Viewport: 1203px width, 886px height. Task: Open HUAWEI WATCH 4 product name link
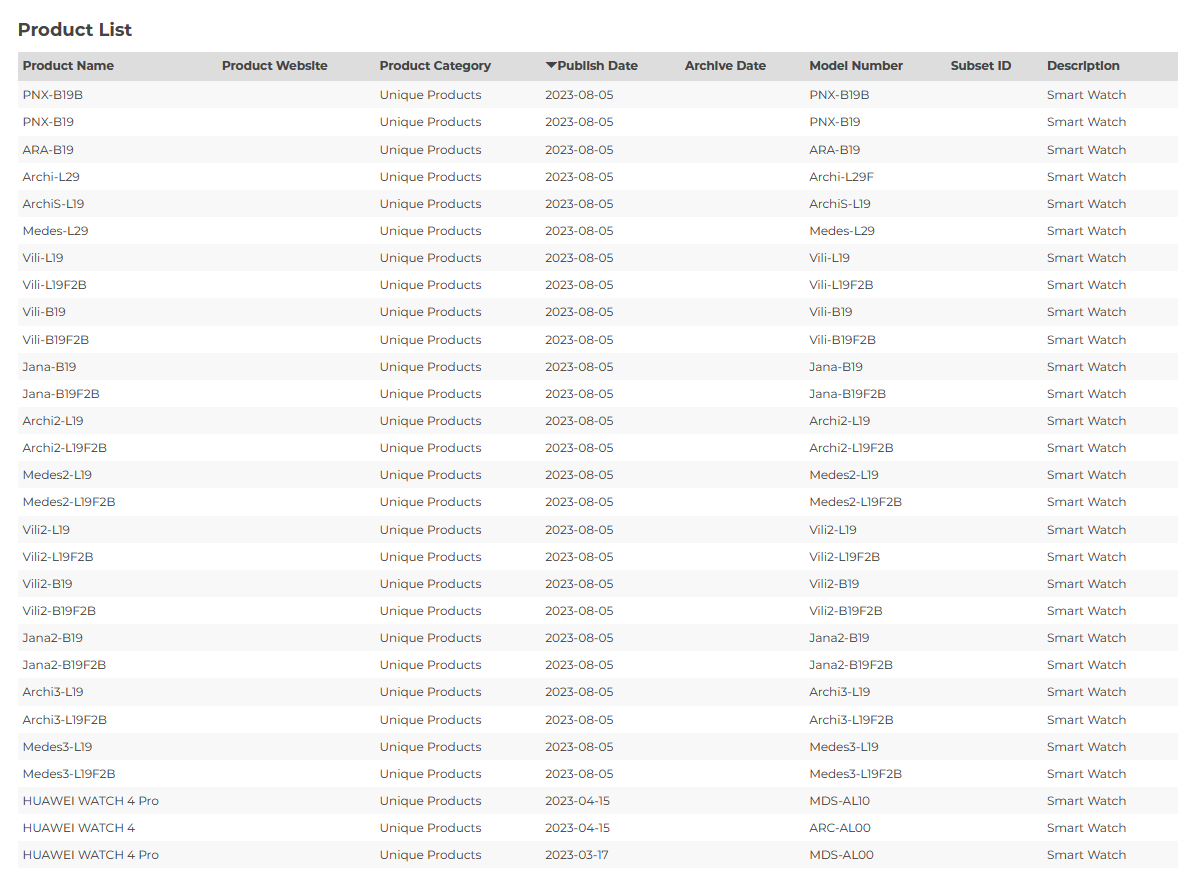79,828
